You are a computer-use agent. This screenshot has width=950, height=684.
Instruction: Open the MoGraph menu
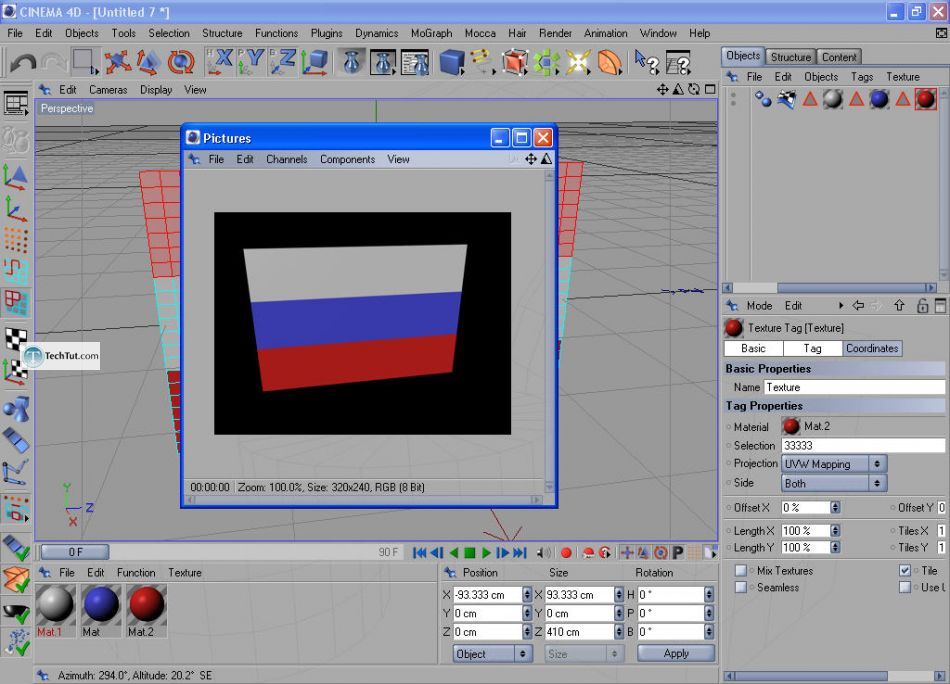click(x=431, y=33)
